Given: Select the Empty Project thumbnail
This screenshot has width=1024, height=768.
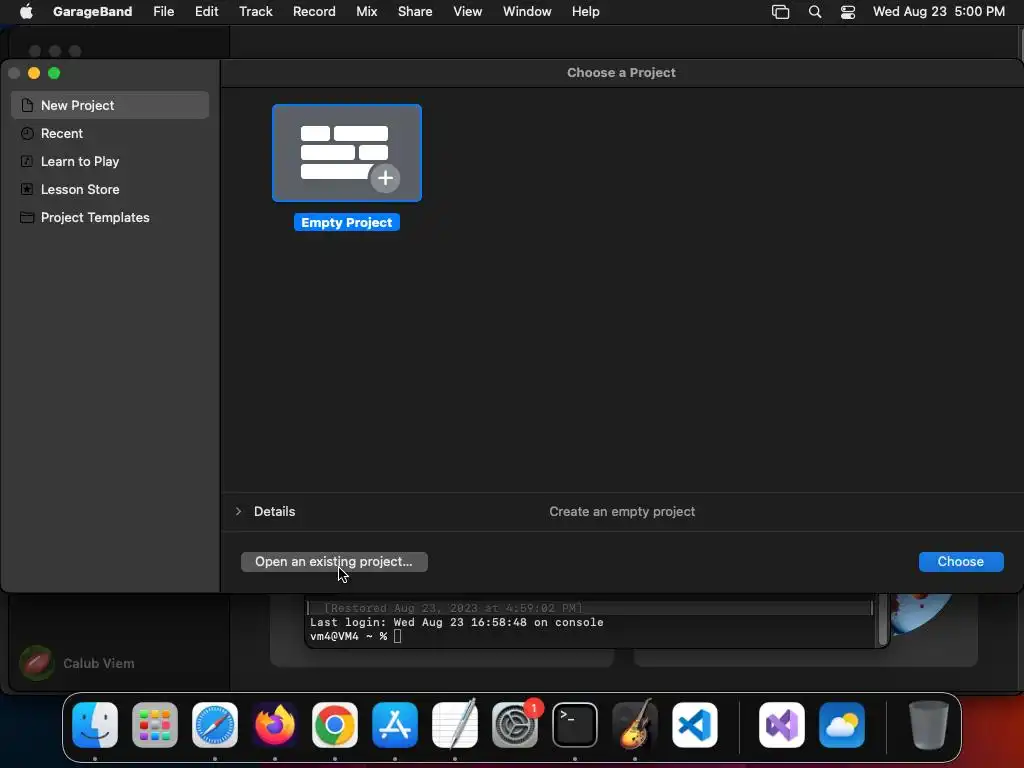Looking at the screenshot, I should (347, 153).
